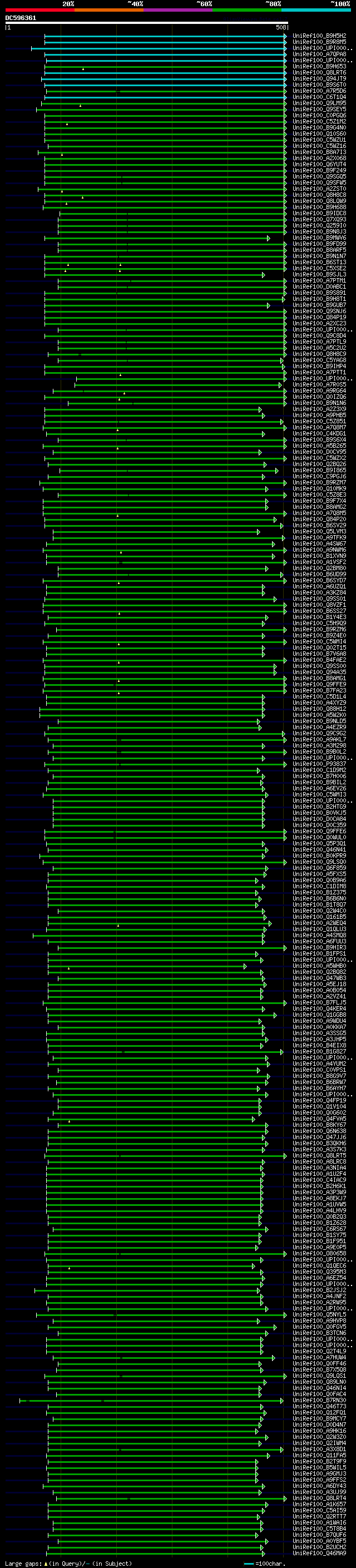This screenshot has height=1568, width=356.
Task: Select the label UniRef100_Q9LM95
Action: click(319, 103)
